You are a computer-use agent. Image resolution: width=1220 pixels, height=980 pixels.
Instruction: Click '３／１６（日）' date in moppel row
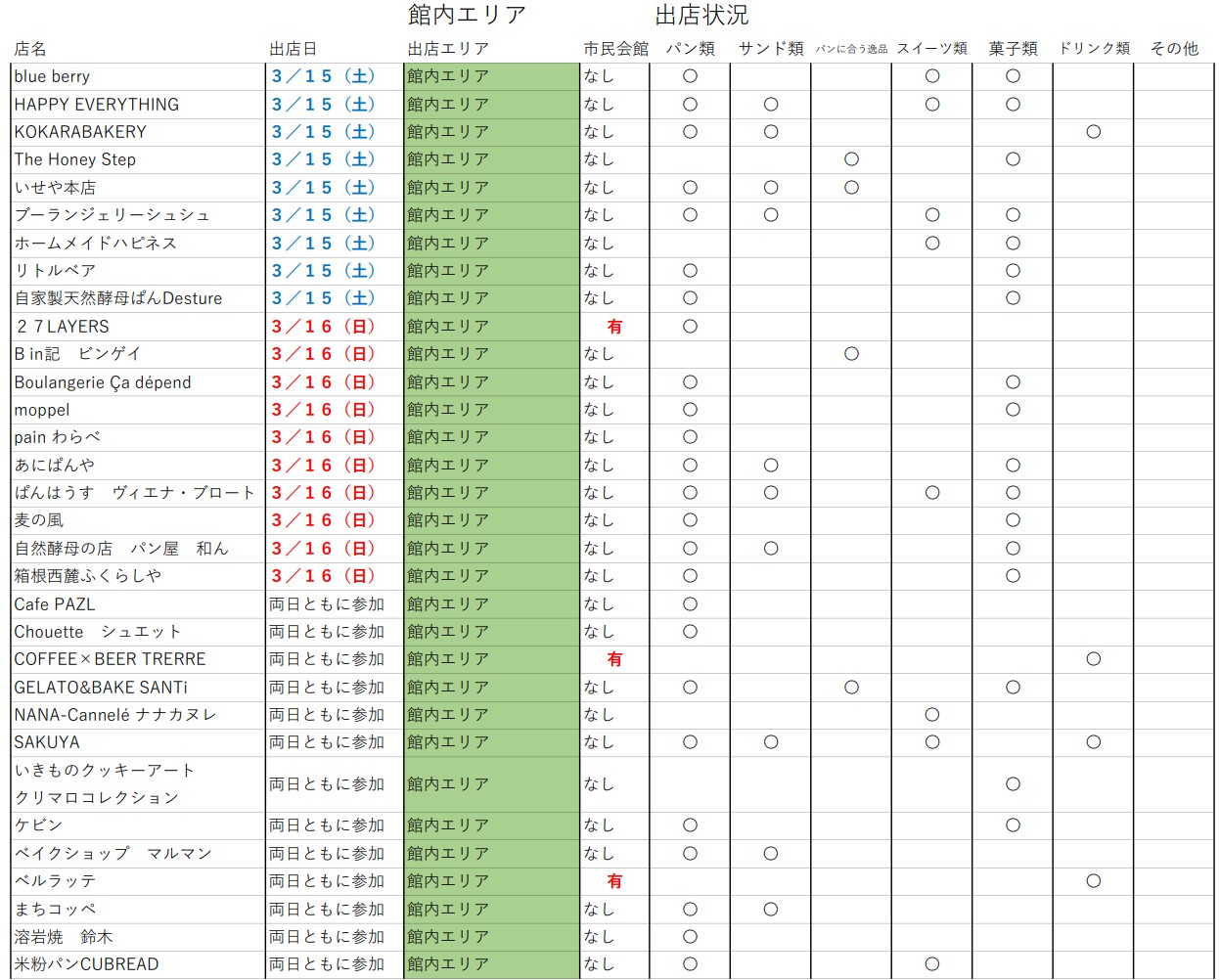pos(324,410)
